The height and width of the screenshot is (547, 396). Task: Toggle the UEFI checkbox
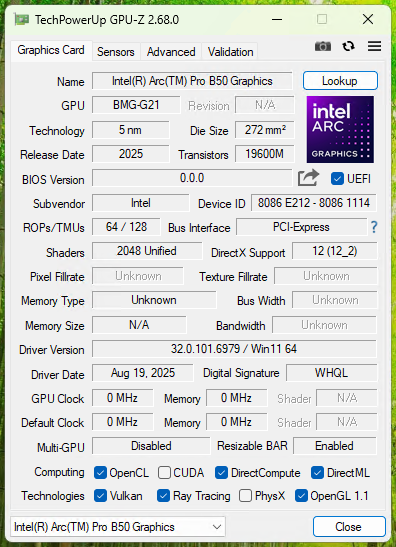click(337, 179)
